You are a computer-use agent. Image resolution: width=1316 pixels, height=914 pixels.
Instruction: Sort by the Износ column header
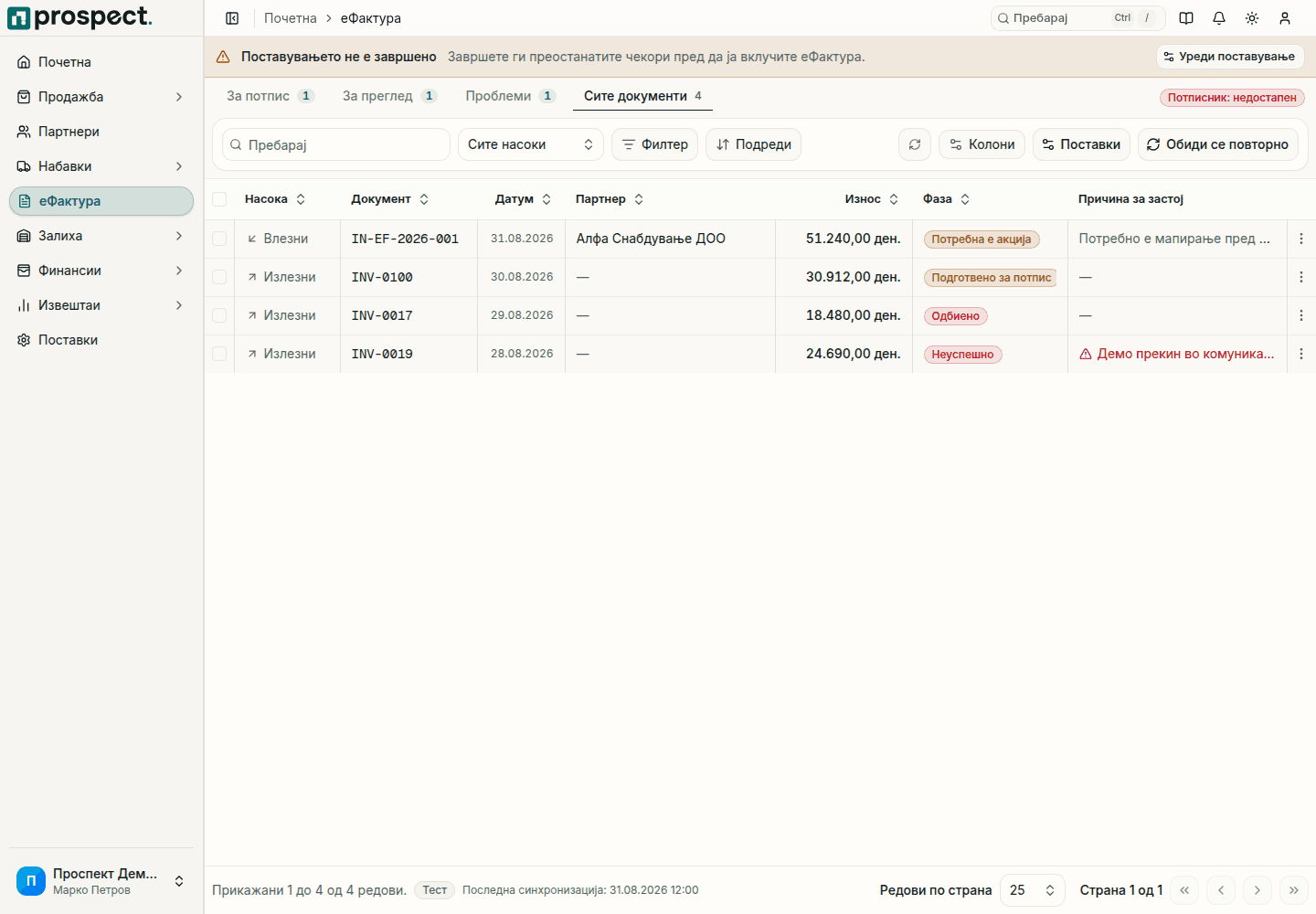tap(872, 199)
